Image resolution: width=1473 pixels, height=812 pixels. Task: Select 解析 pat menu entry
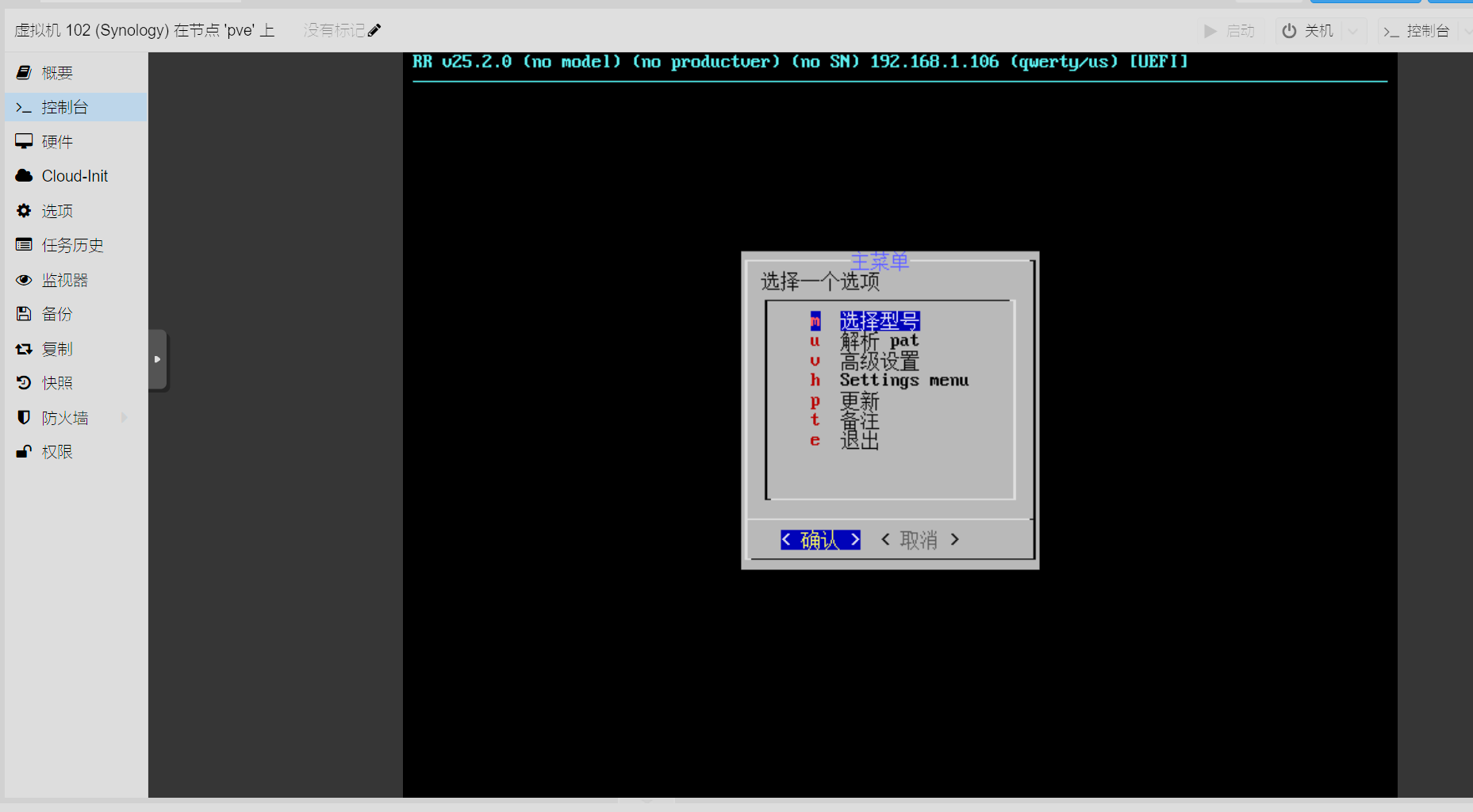tap(880, 342)
